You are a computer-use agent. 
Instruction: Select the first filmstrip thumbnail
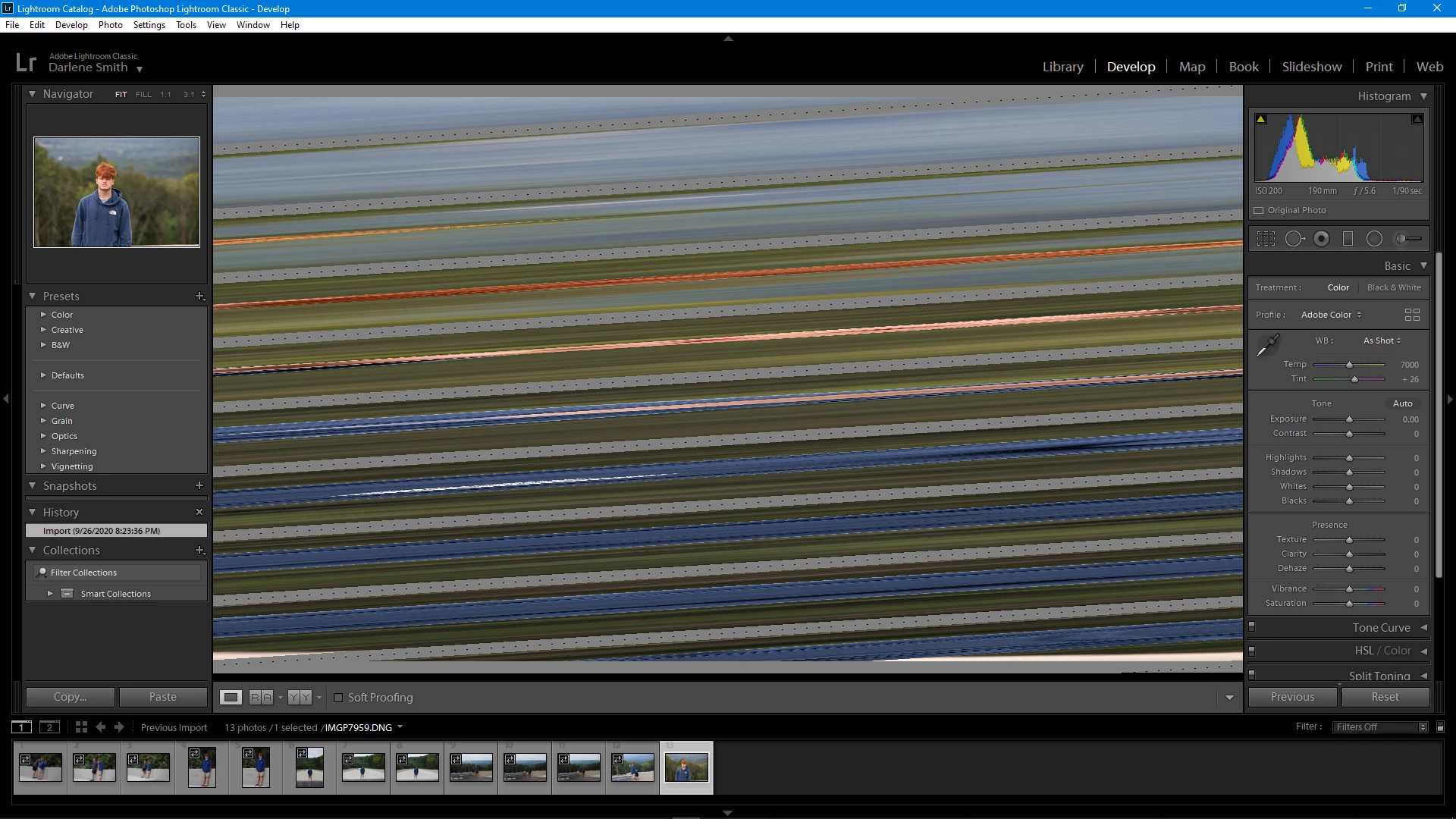[40, 767]
